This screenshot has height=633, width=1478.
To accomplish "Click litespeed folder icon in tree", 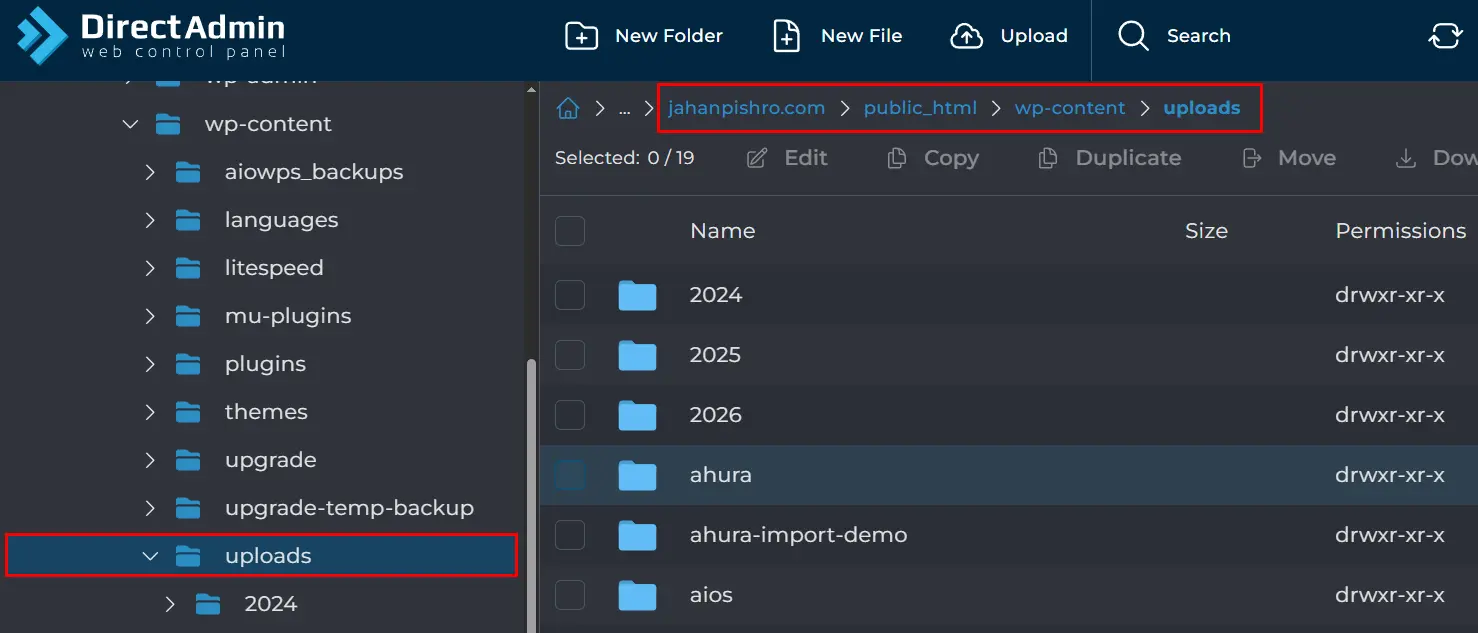I will click(x=188, y=268).
